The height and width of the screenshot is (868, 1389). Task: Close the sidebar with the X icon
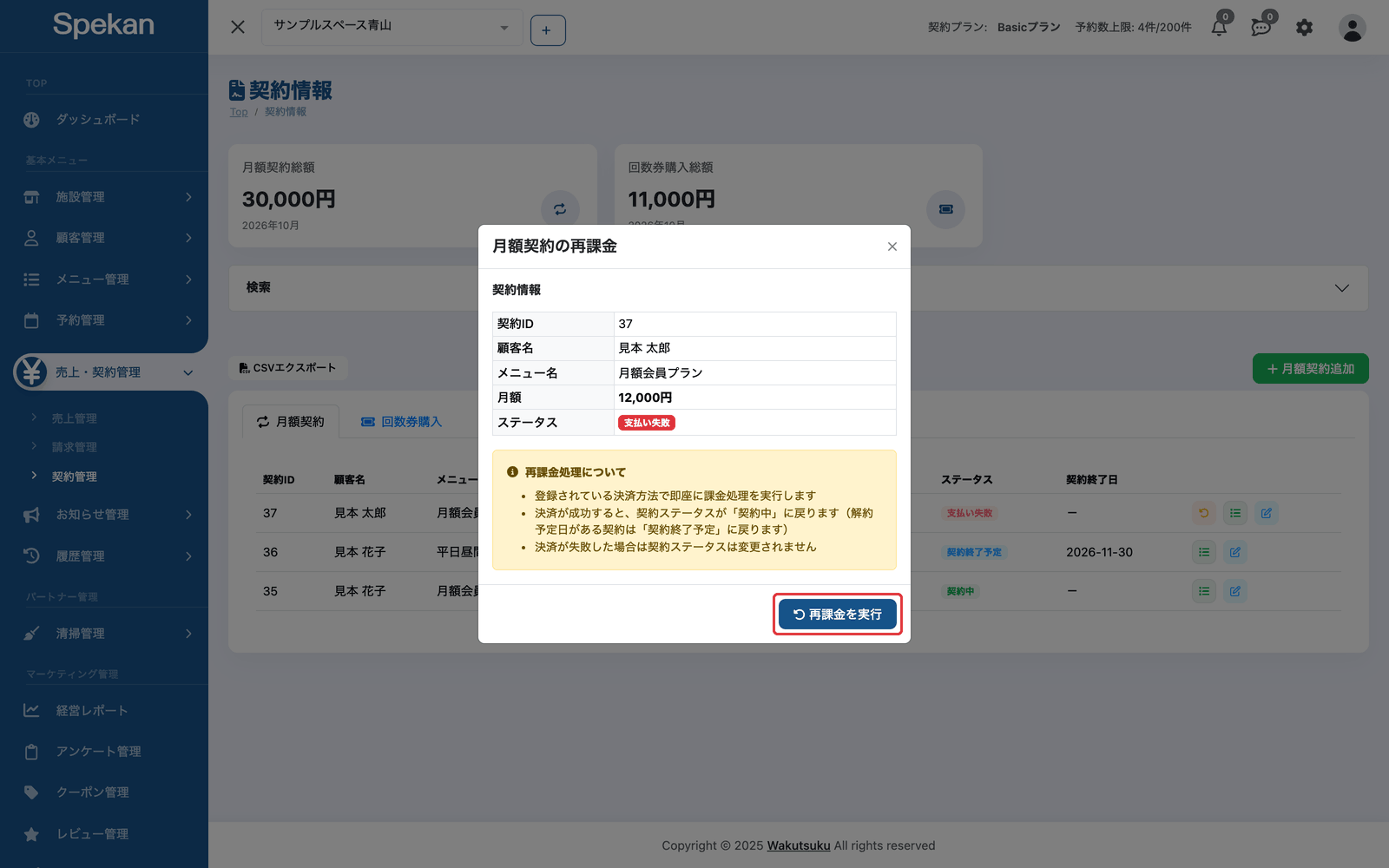(x=238, y=27)
